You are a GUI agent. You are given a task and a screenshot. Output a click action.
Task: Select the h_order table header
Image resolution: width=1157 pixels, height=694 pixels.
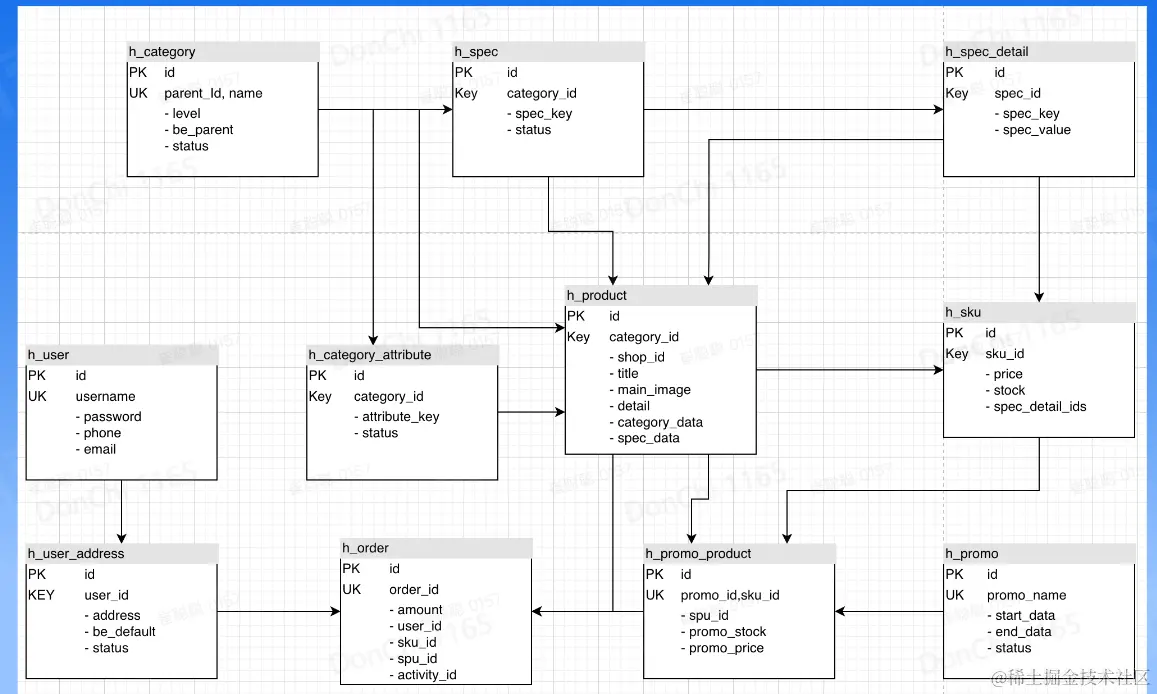tap(436, 548)
